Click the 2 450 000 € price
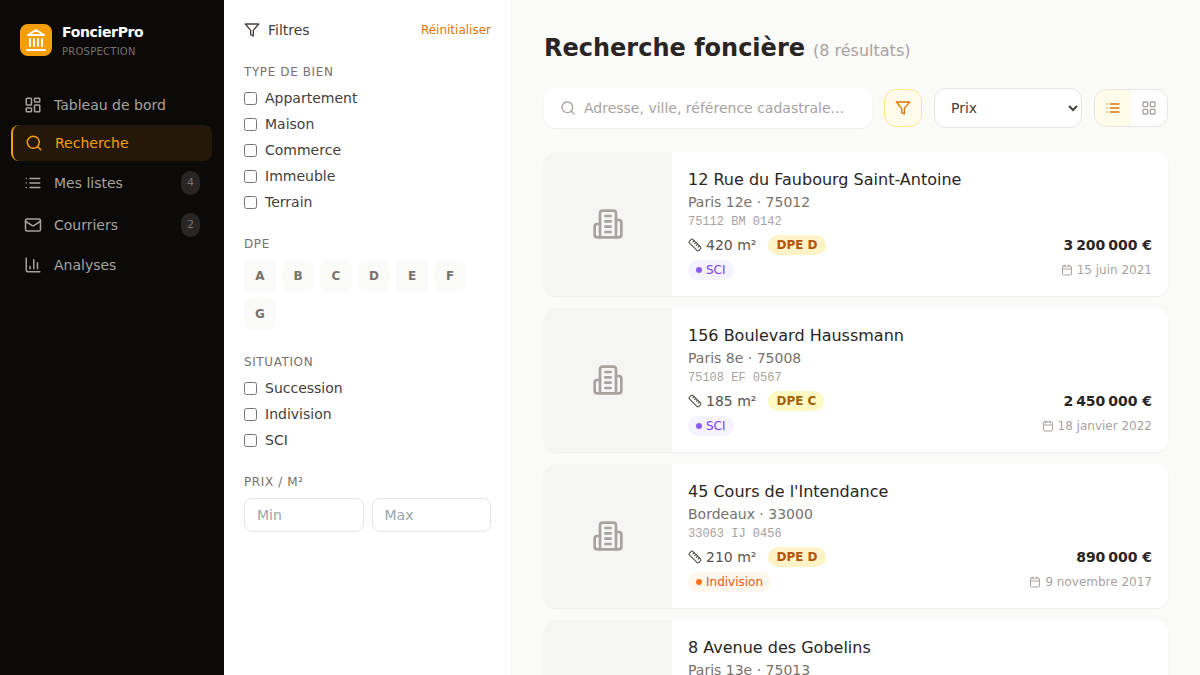This screenshot has height=675, width=1200. click(1108, 401)
